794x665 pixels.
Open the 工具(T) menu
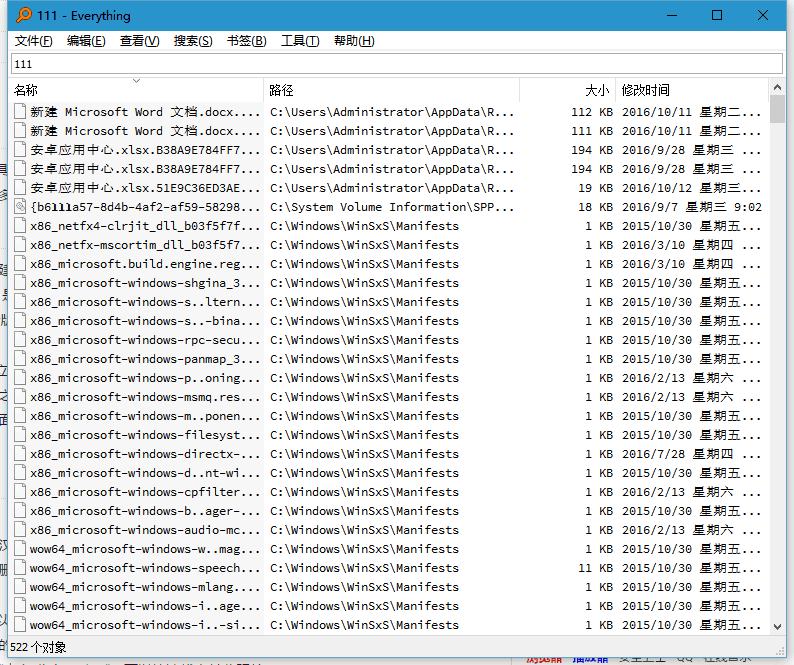pos(300,41)
